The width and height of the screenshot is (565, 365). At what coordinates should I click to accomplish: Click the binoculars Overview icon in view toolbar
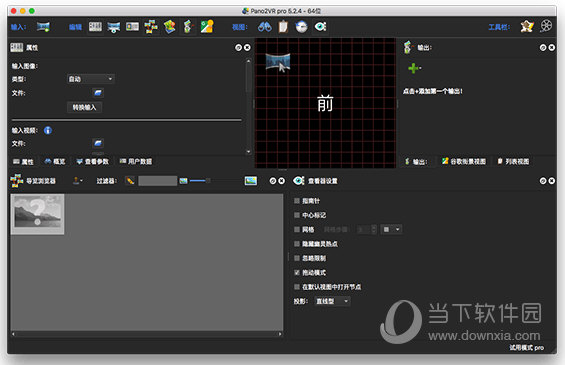coord(265,27)
